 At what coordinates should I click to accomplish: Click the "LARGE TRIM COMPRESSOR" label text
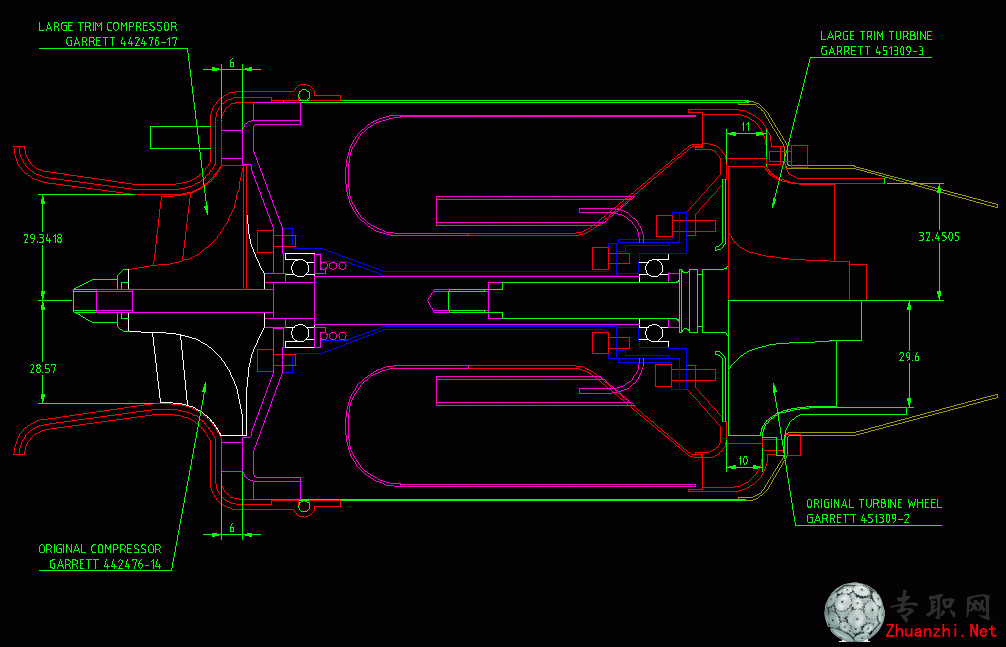pyautogui.click(x=108, y=27)
